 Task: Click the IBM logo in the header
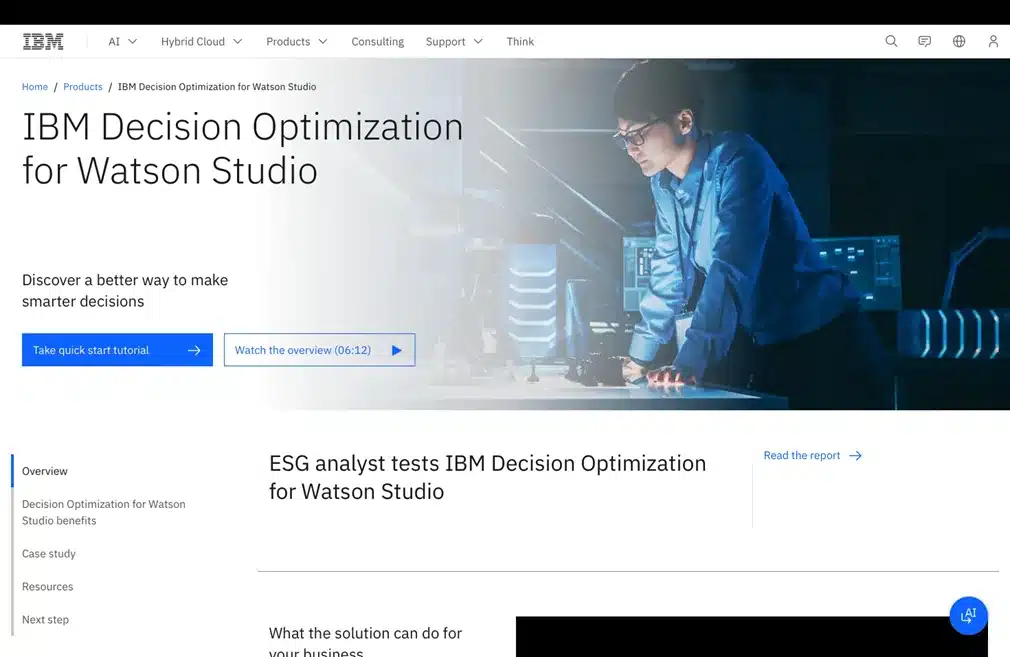[x=43, y=42]
